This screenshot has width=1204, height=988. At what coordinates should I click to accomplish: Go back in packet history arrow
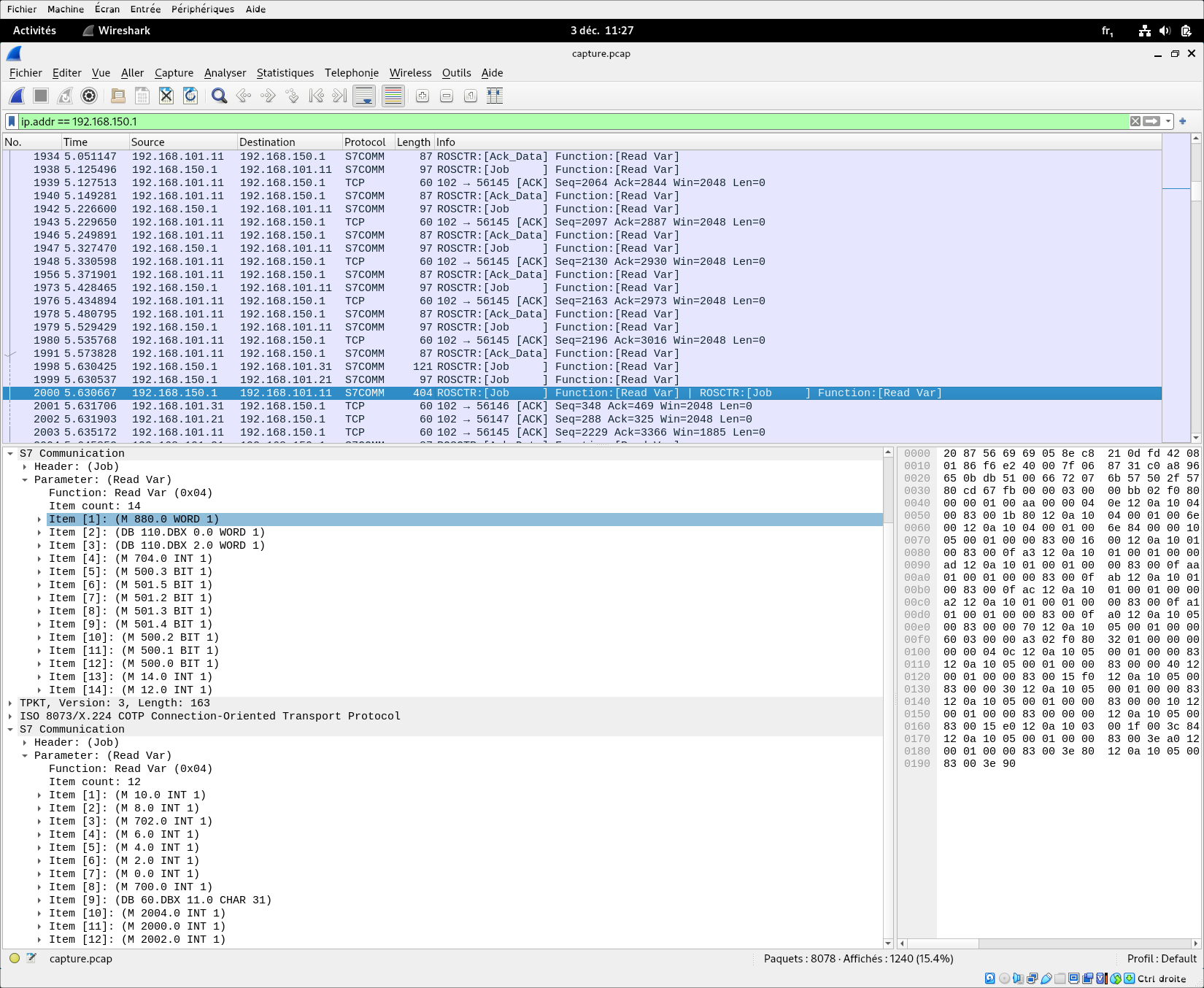coord(244,96)
